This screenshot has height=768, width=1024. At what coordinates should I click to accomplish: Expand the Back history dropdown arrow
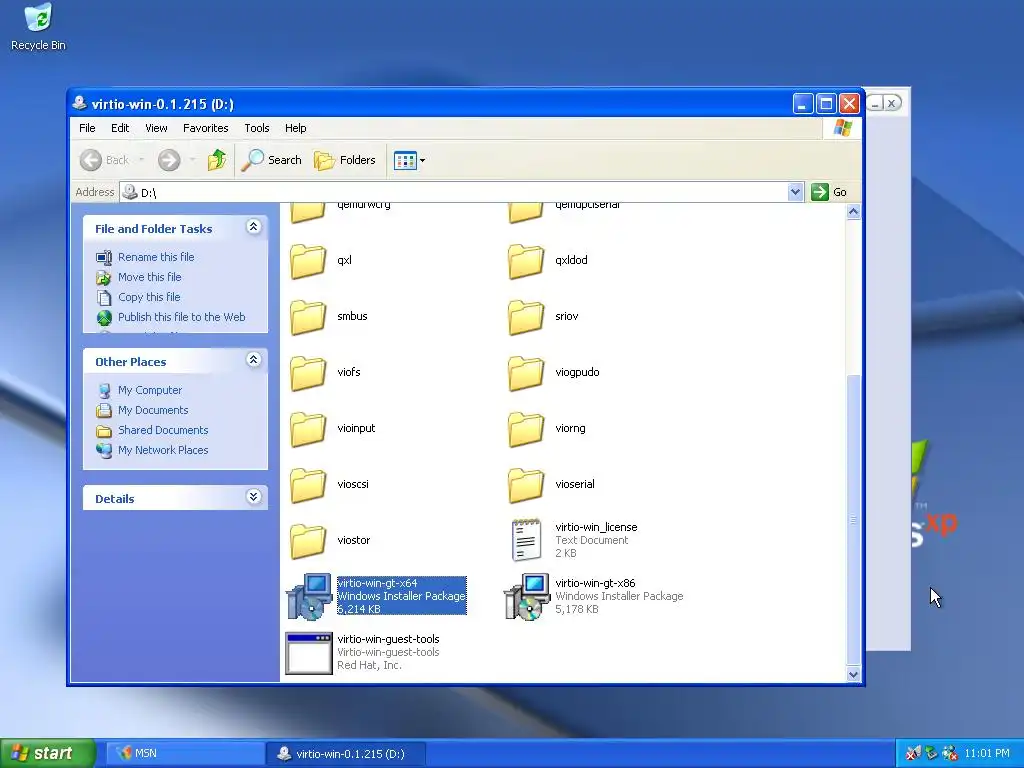(141, 160)
